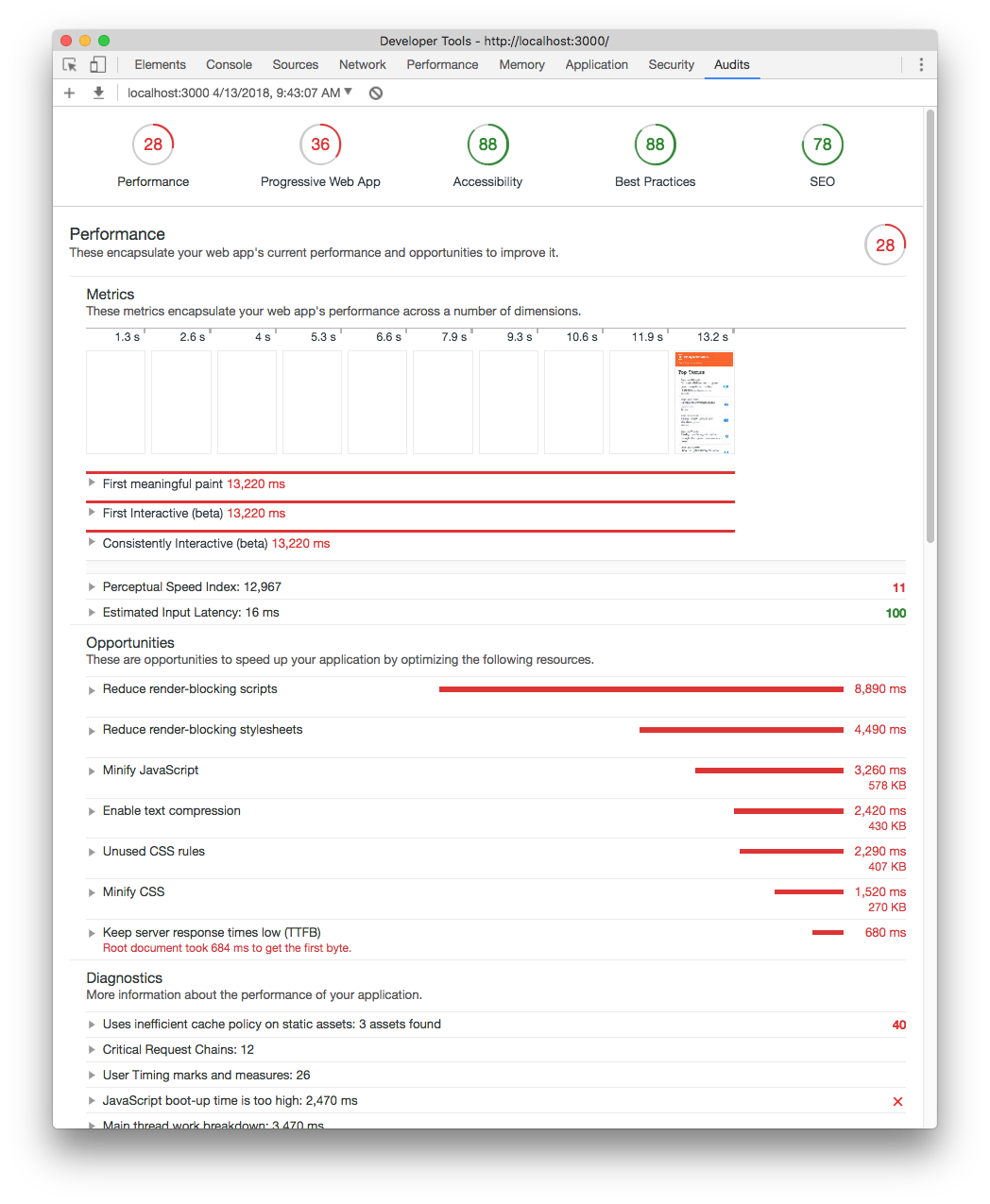Click the red savings bar for Unused CSS rules

coord(791,851)
